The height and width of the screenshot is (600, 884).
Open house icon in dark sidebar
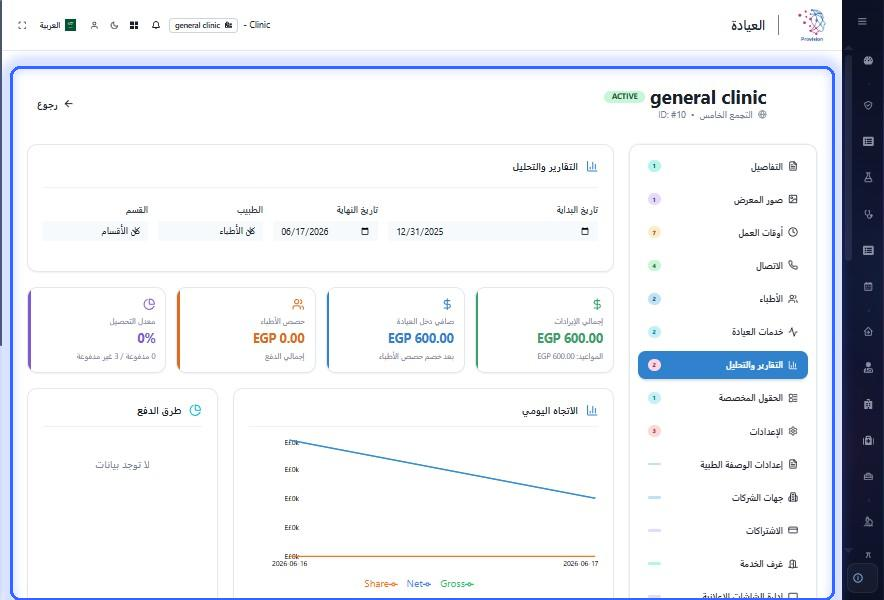pos(868,332)
